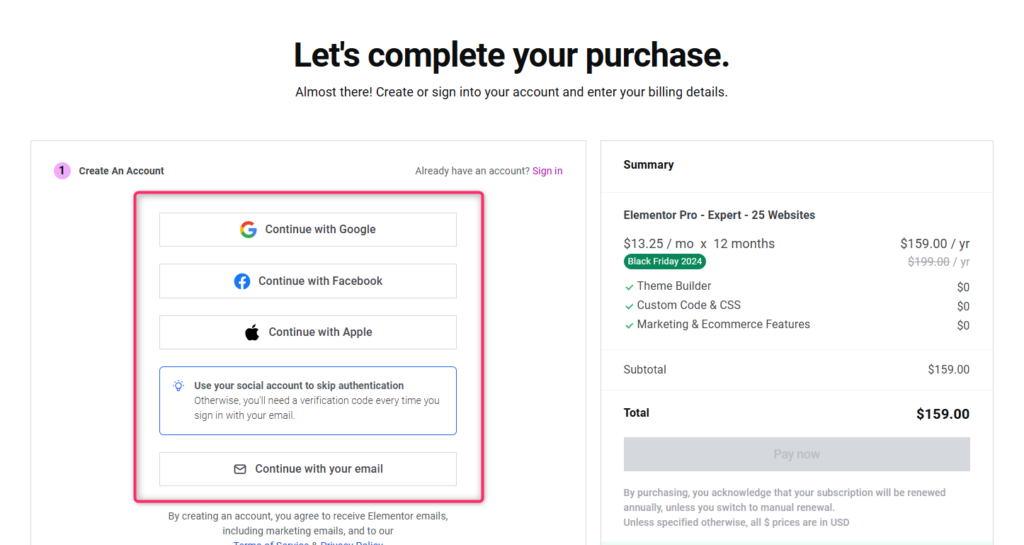This screenshot has height=545, width=1024.
Task: Click the envelope email icon
Action: [x=240, y=469]
